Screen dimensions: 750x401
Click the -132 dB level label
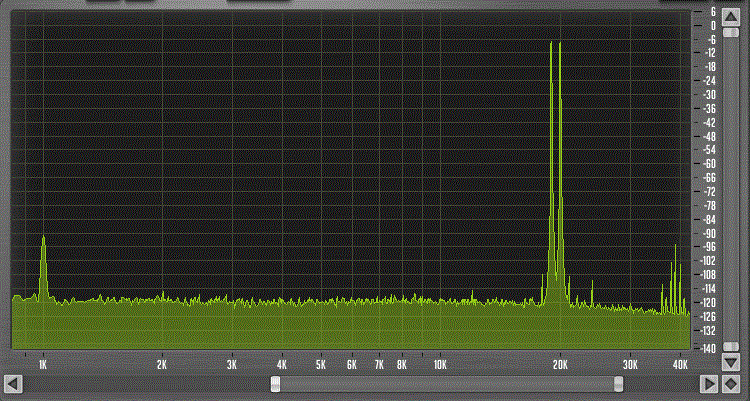(x=708, y=330)
